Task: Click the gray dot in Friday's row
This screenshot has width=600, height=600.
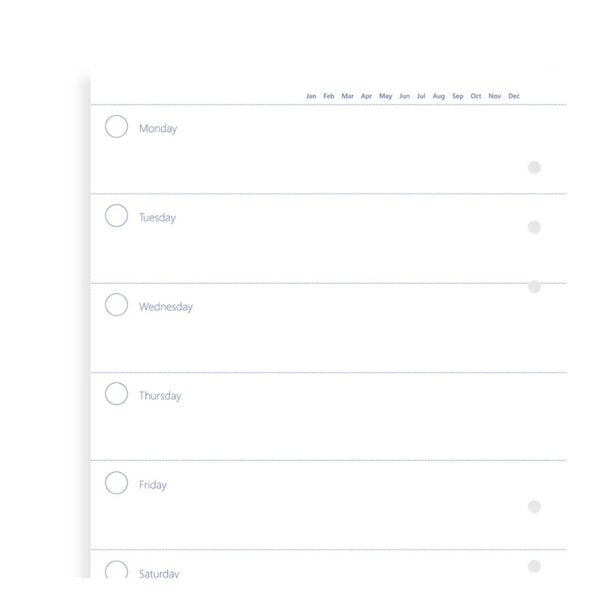Action: tap(534, 507)
